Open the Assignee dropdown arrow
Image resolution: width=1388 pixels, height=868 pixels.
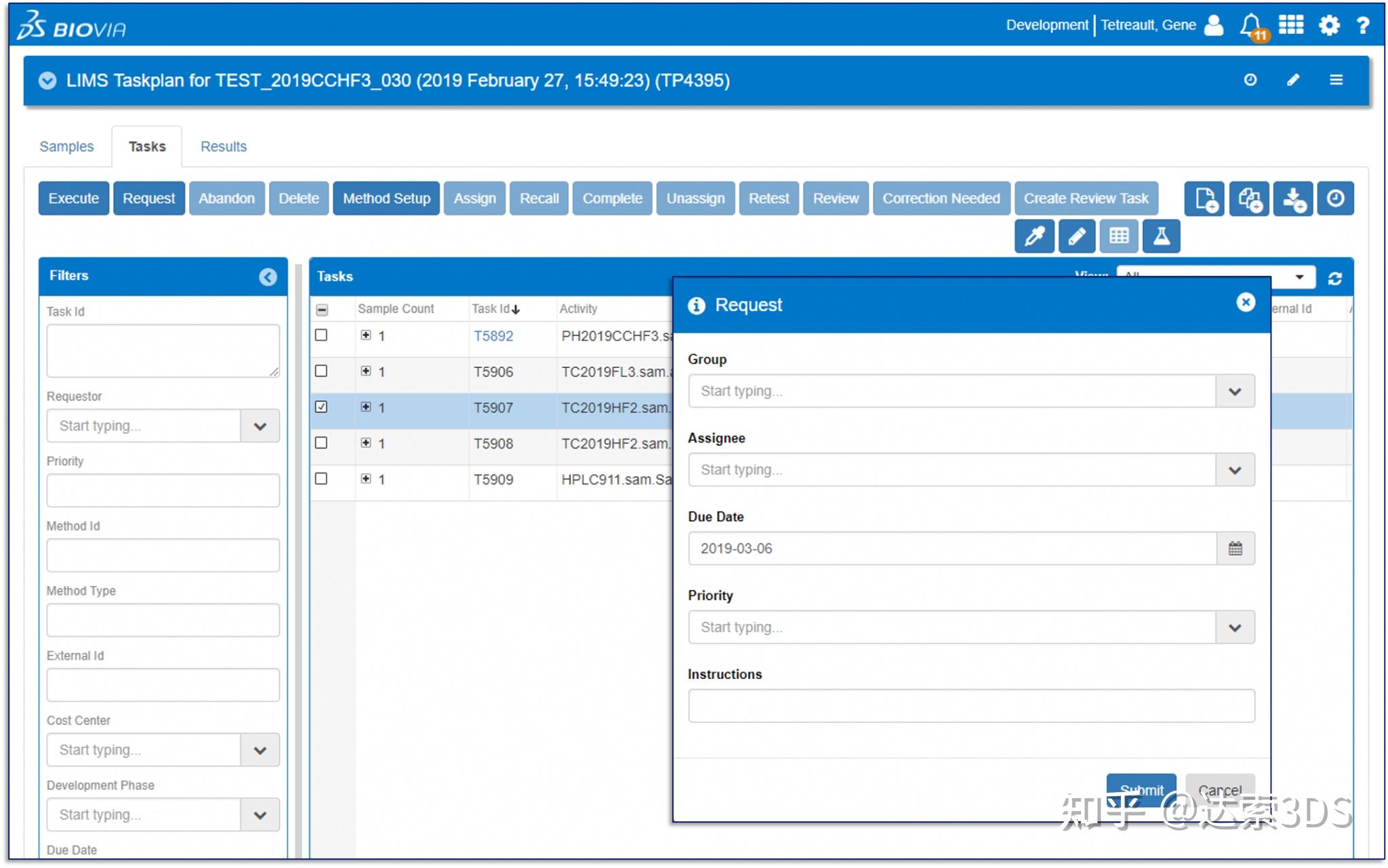coord(1235,470)
